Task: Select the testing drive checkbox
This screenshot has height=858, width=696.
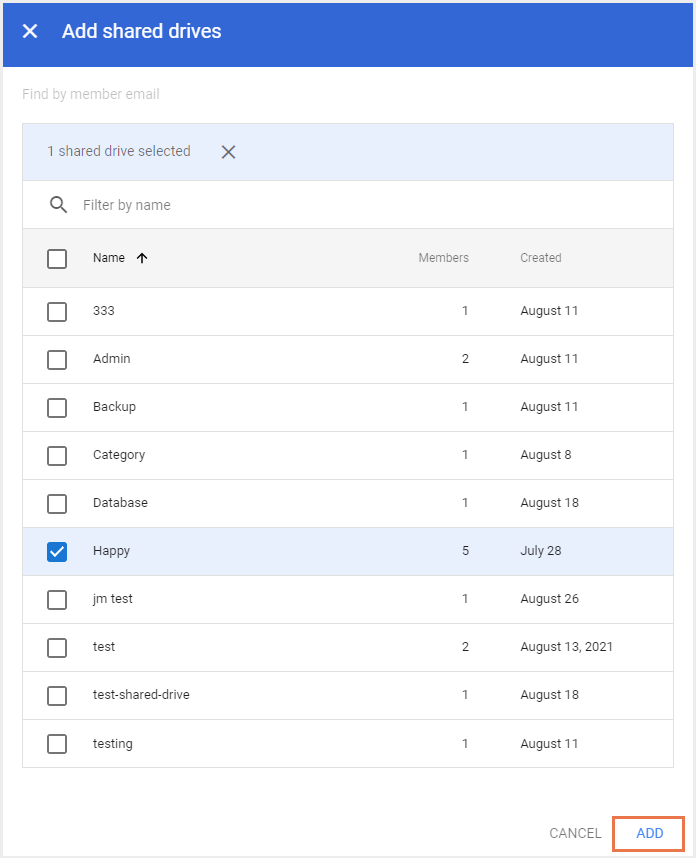Action: tap(57, 744)
